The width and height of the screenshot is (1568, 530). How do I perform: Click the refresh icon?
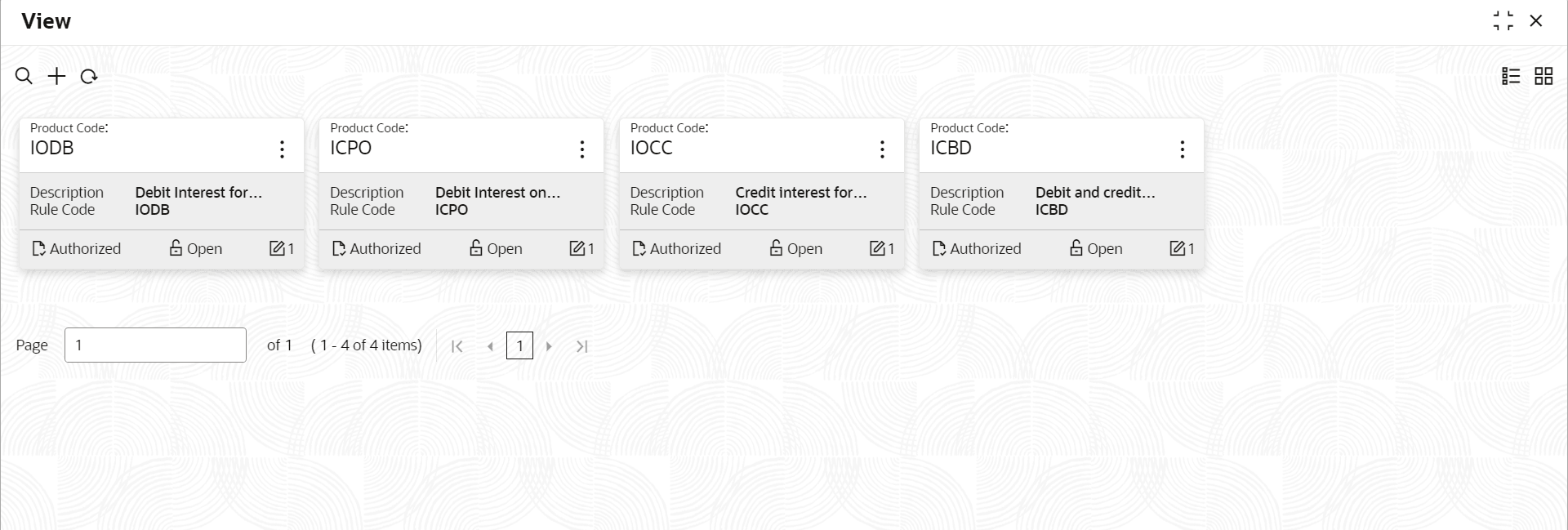pos(89,77)
